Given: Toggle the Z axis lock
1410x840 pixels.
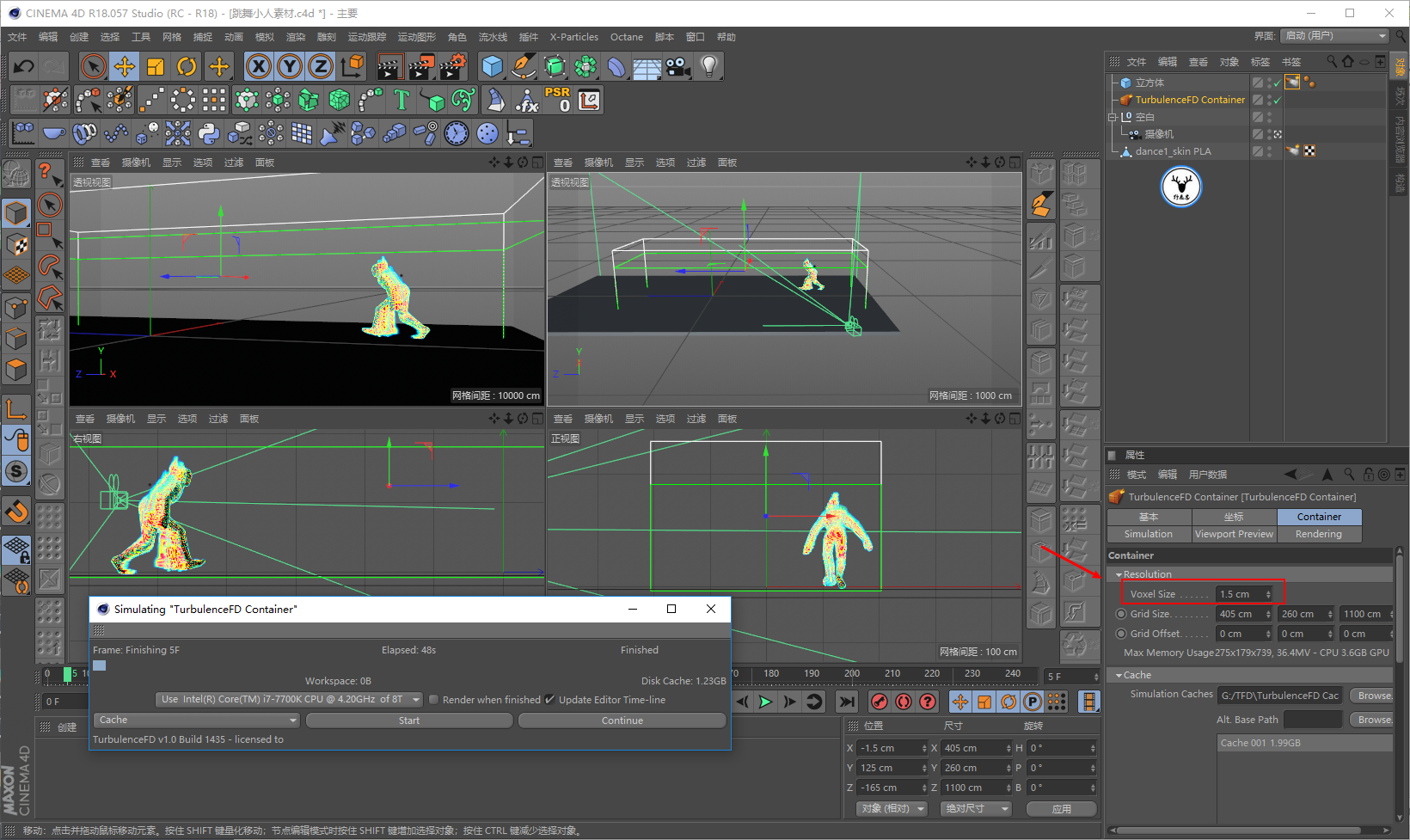Looking at the screenshot, I should 321,66.
